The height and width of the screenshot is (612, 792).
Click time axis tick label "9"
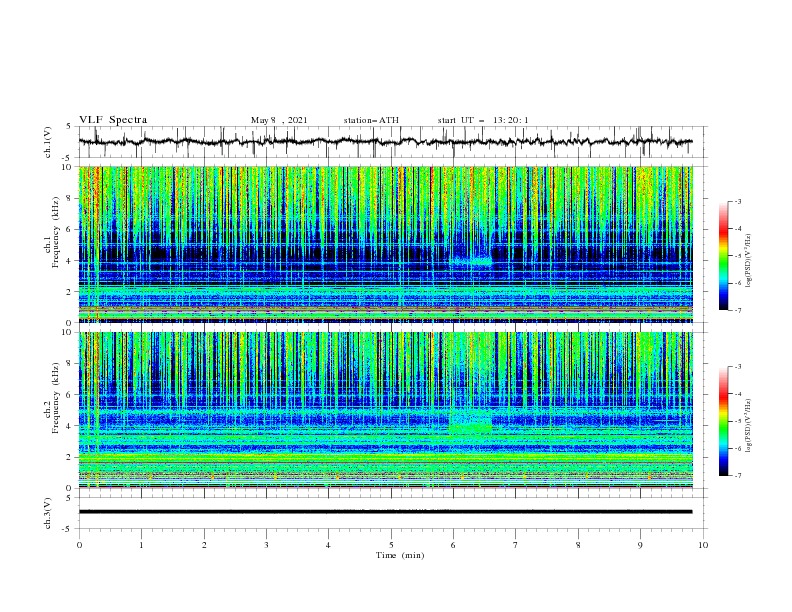[x=640, y=545]
